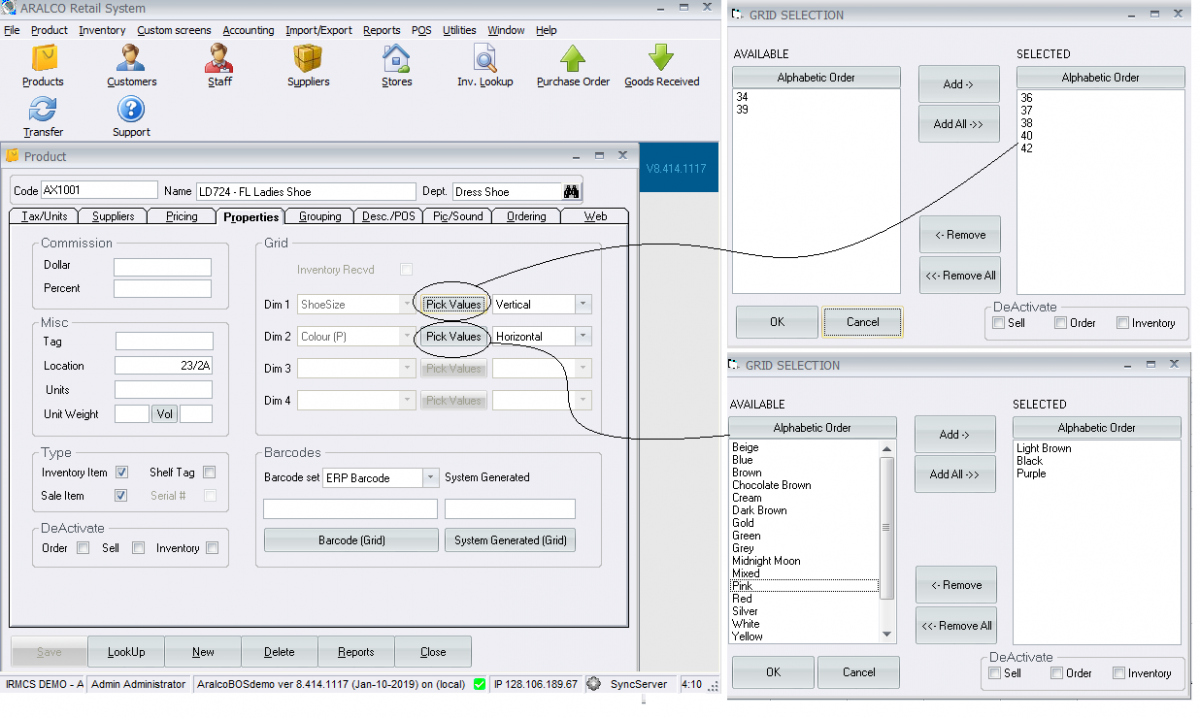Click the binoculars search icon next to Dept.

click(572, 192)
